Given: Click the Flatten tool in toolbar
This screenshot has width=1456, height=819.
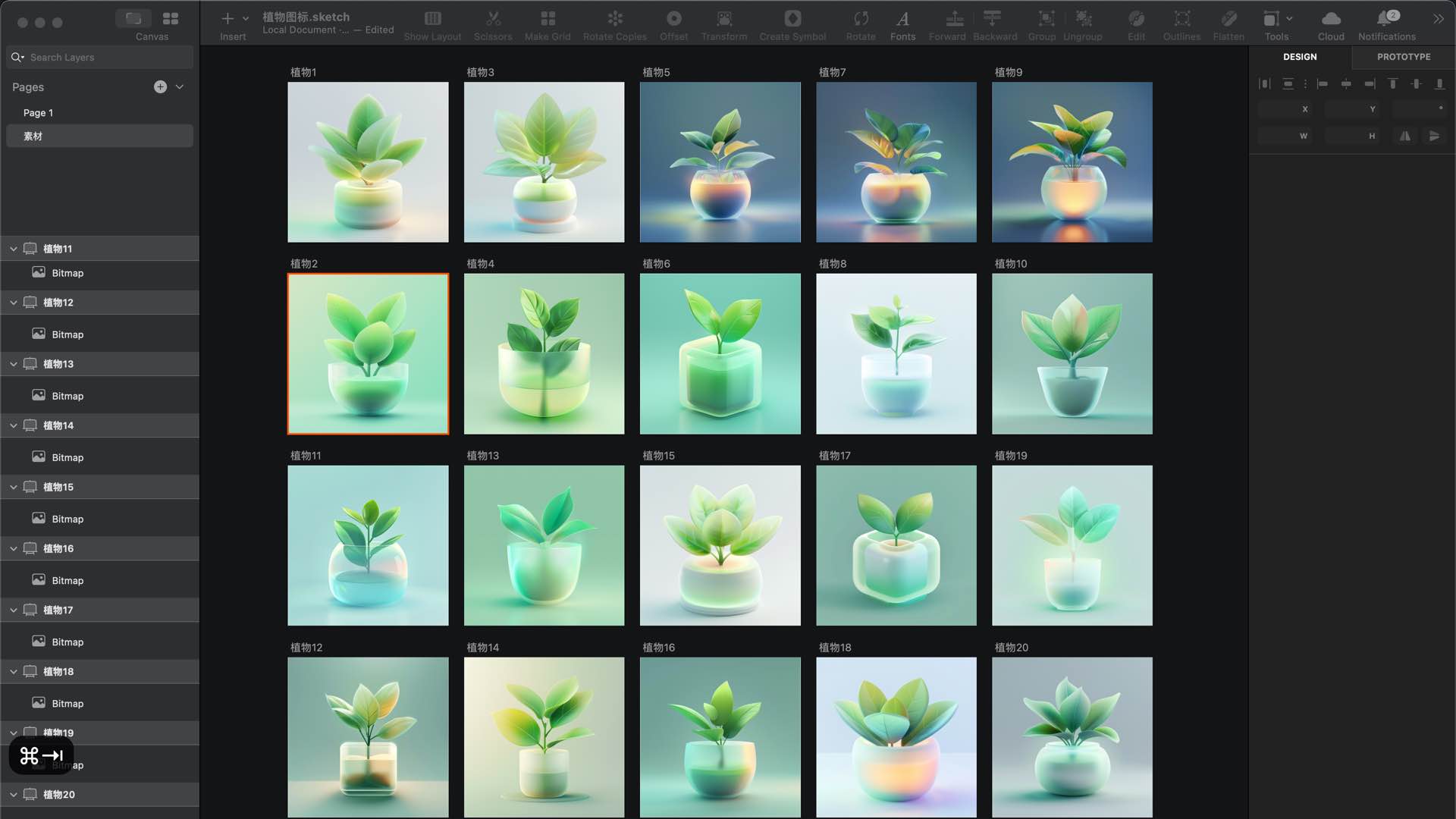Looking at the screenshot, I should tap(1228, 24).
